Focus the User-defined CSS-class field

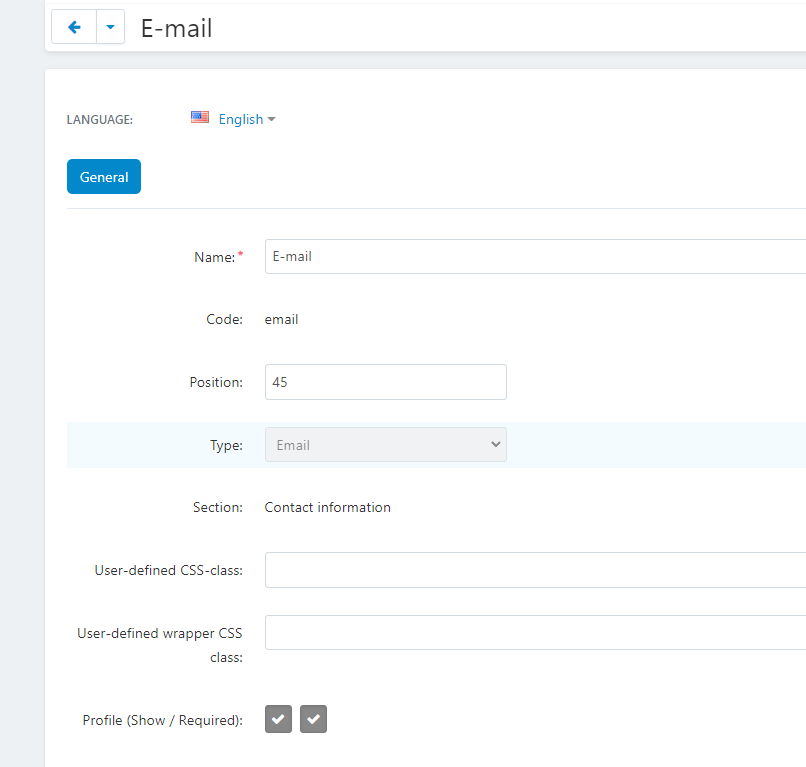535,570
